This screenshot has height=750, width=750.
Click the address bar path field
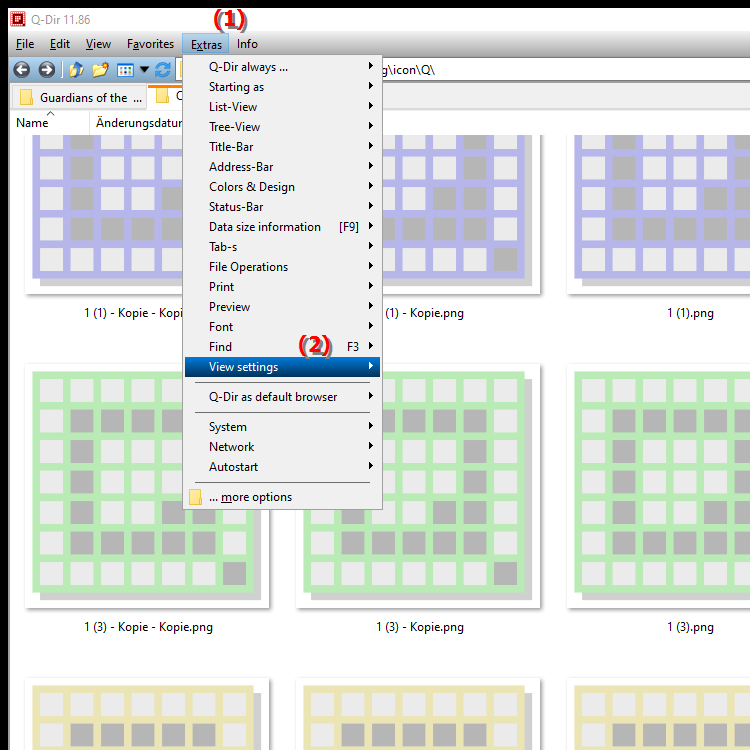pyautogui.click(x=566, y=70)
